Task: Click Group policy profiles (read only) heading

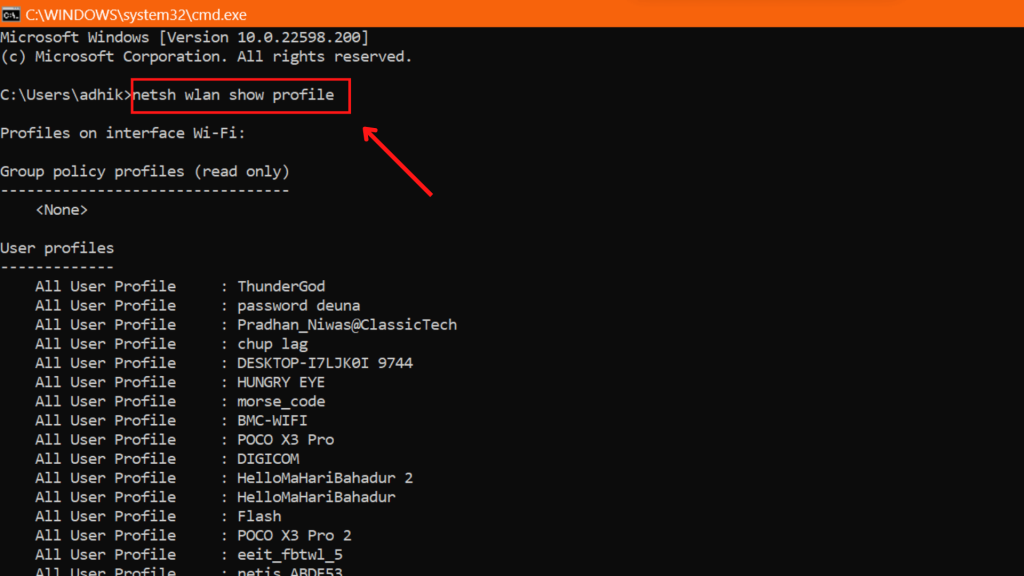Action: point(145,172)
